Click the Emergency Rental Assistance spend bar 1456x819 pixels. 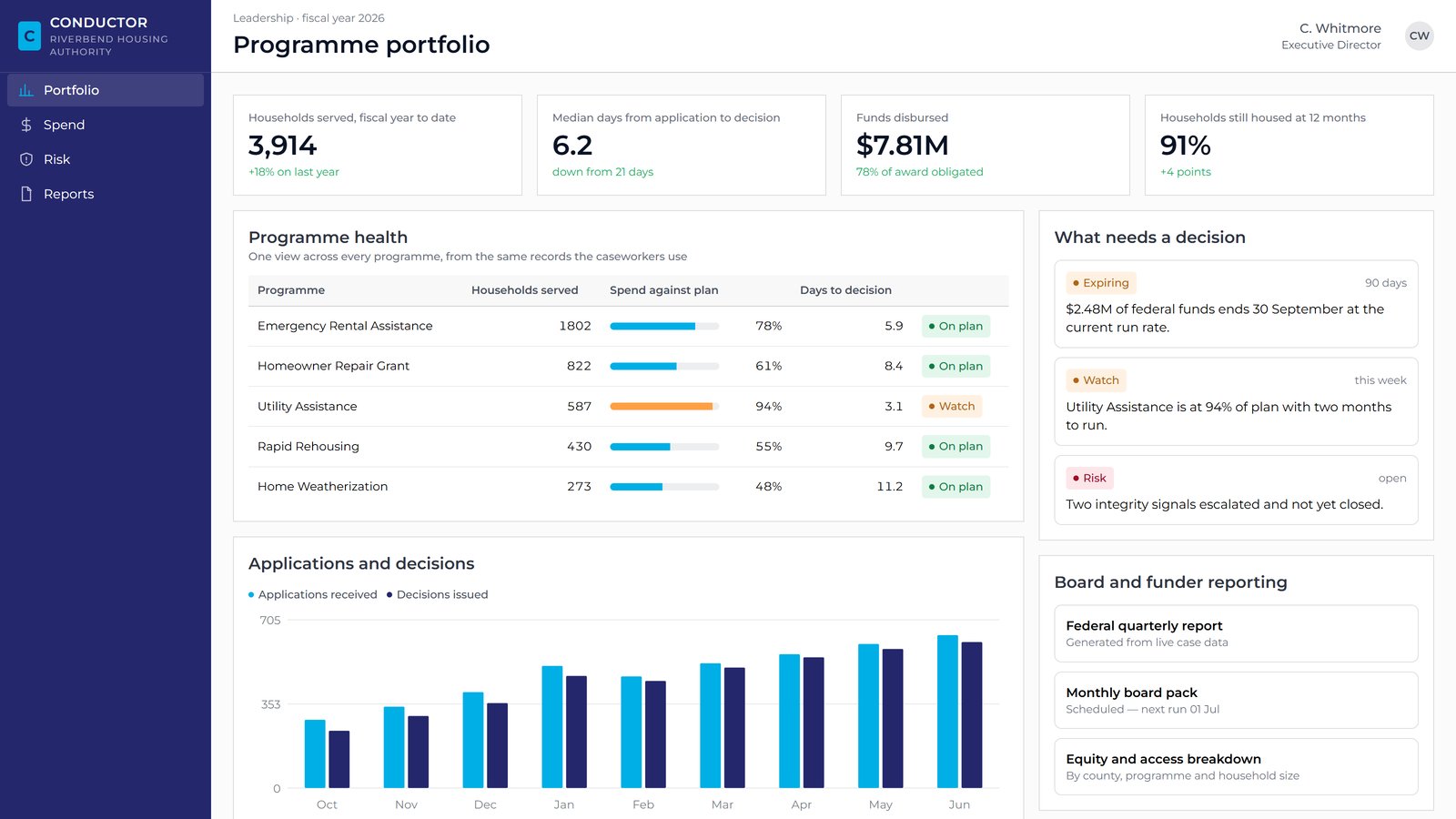664,326
